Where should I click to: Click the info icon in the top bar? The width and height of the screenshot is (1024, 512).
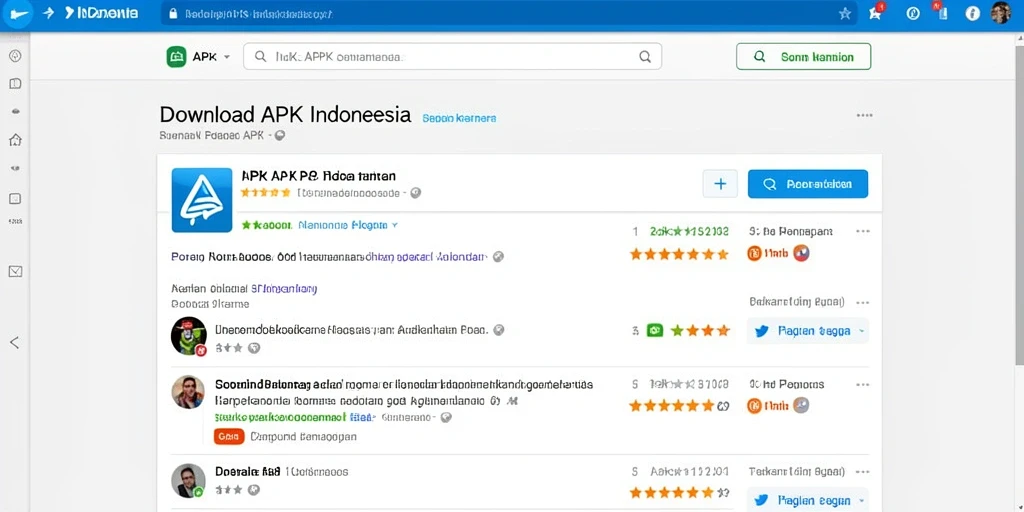[x=972, y=13]
